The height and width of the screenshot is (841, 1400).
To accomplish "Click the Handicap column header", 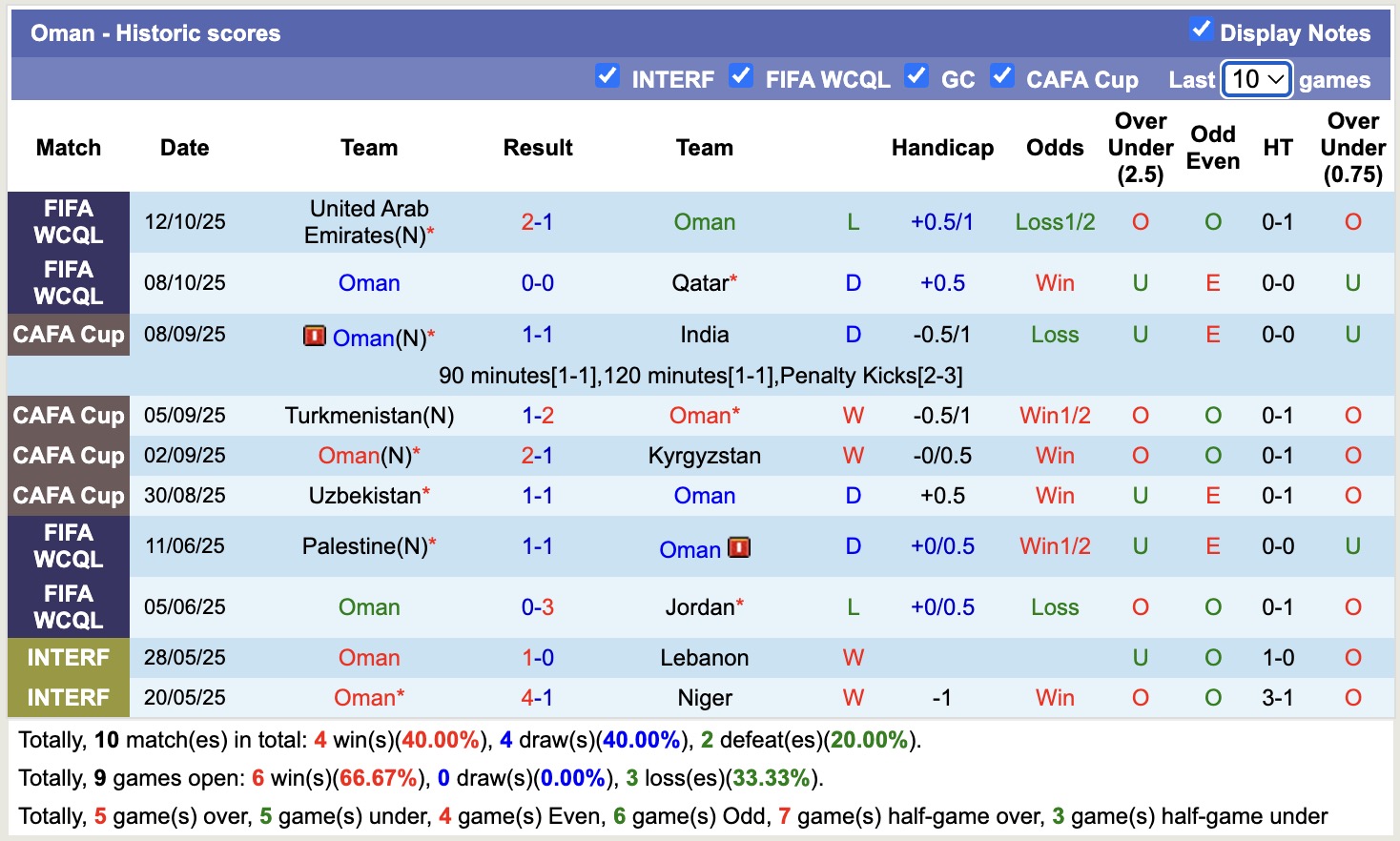I will click(942, 148).
